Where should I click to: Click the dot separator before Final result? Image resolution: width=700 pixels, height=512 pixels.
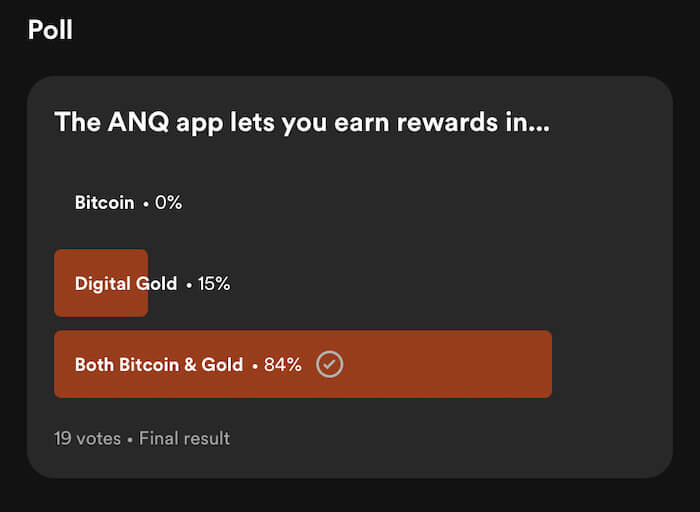(x=130, y=439)
